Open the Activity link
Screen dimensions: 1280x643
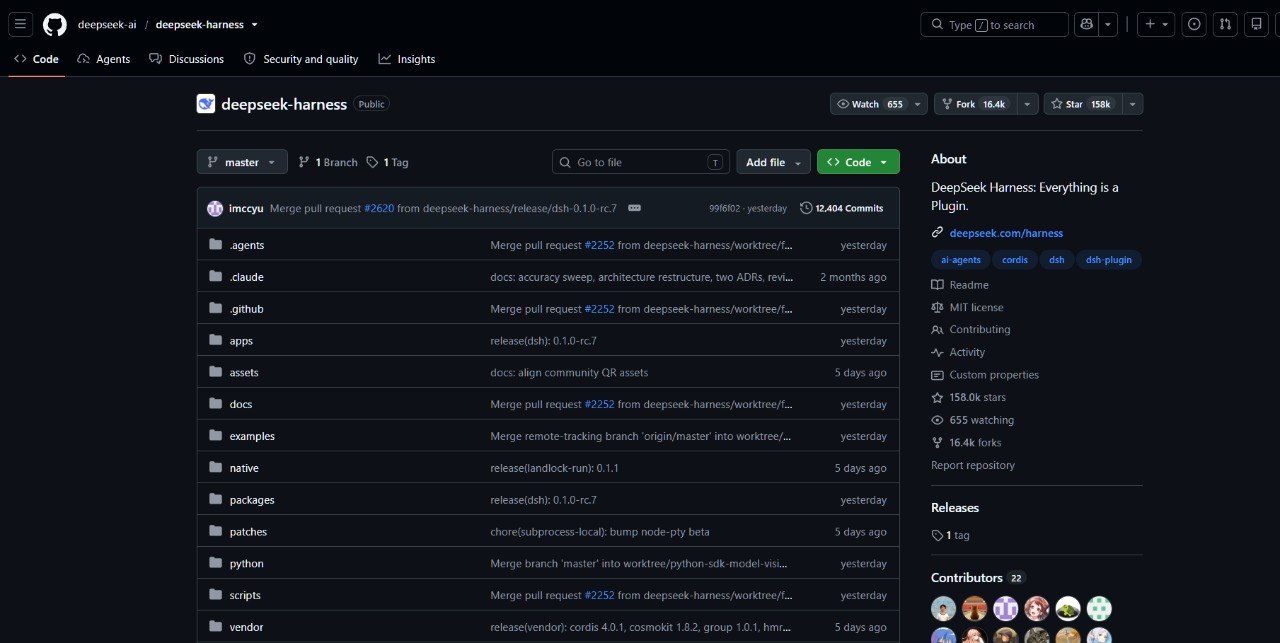pos(958,353)
